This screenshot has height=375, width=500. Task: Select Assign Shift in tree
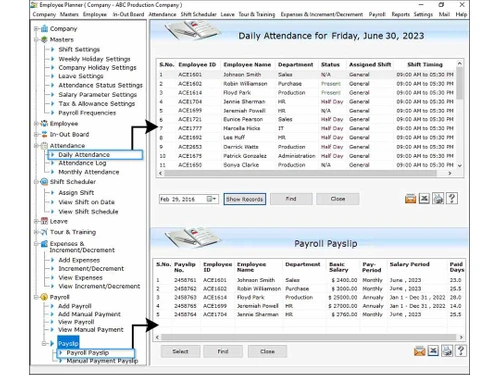pos(76,193)
